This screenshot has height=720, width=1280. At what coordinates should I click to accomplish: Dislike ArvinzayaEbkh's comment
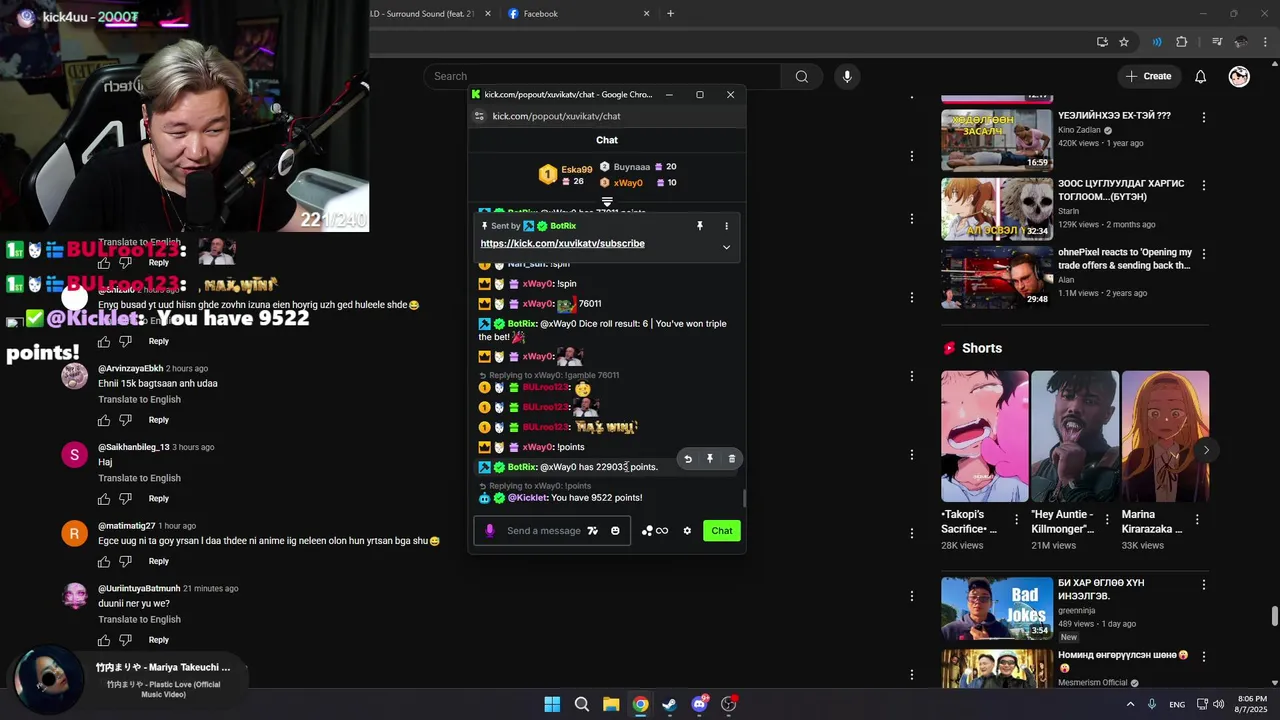(126, 420)
